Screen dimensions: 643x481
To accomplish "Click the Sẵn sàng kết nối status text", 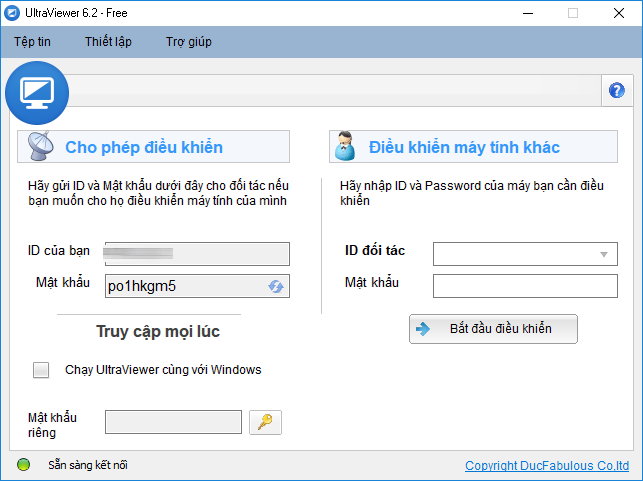I will 88,465.
